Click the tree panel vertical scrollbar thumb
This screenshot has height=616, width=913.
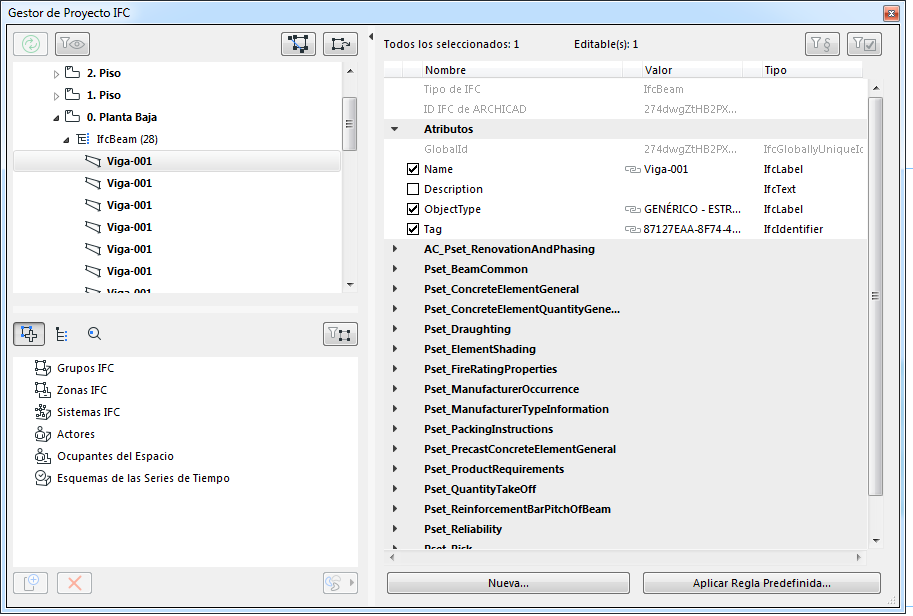pos(349,124)
